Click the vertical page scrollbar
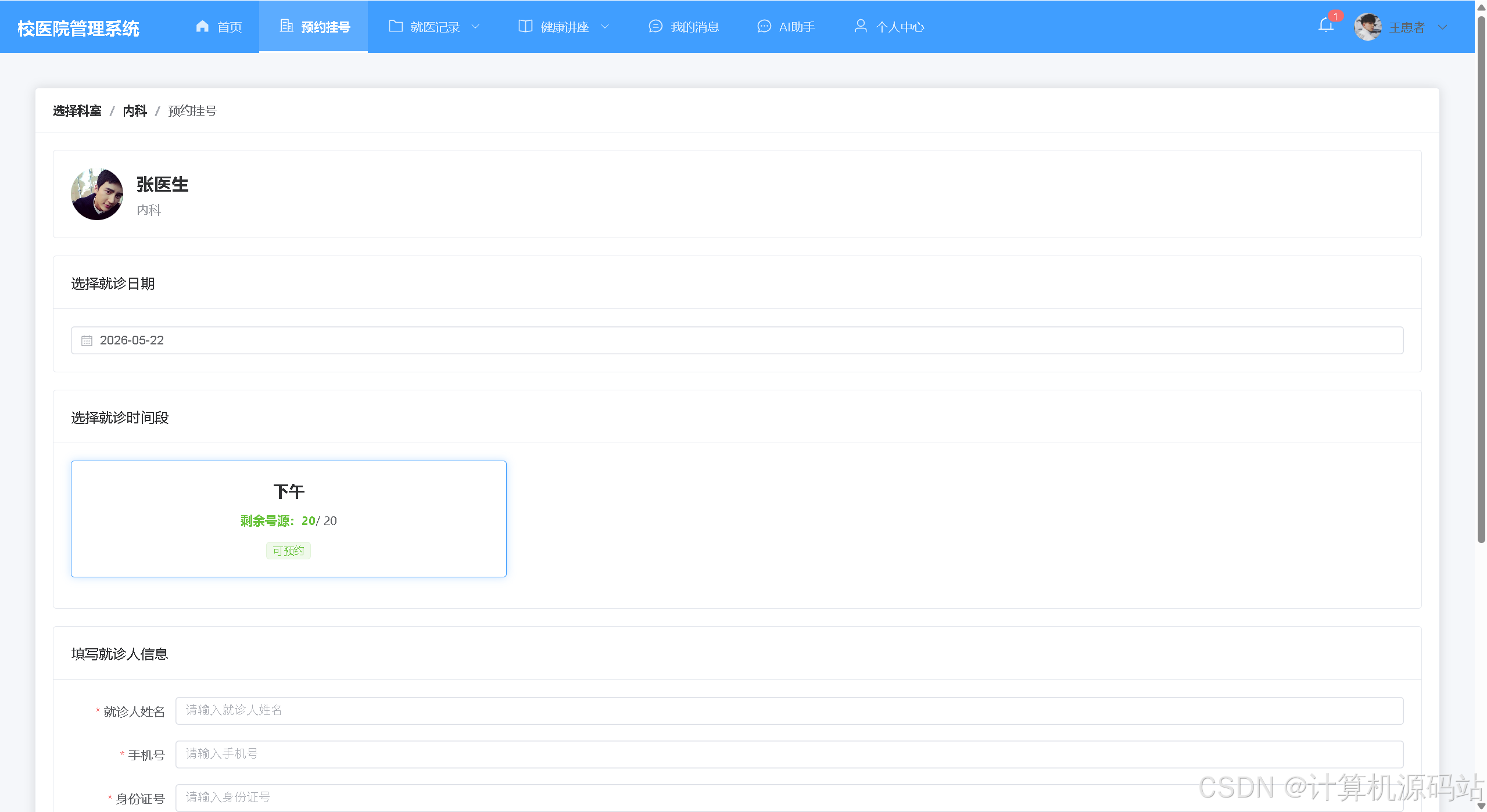This screenshot has height=812, width=1487. 1481,279
